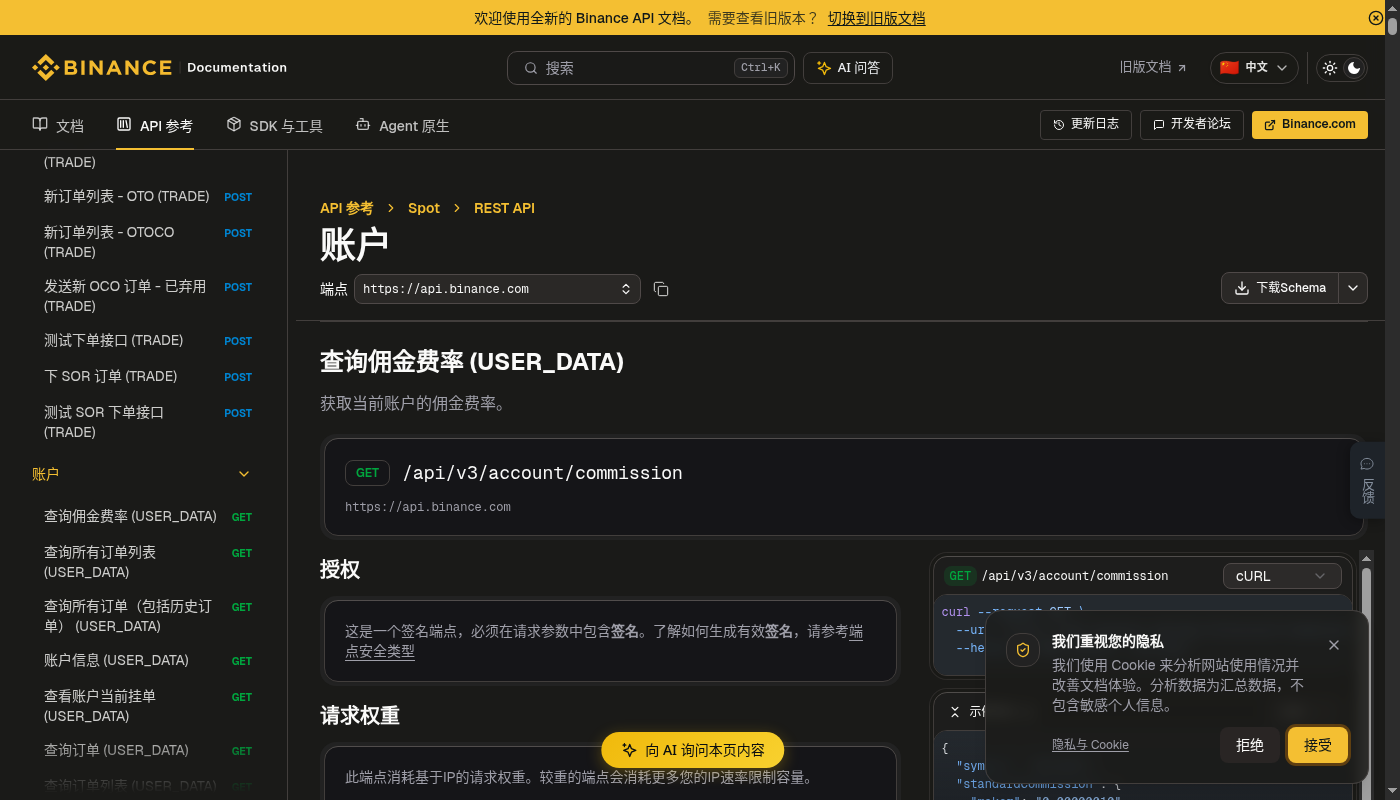Click API 参考 breadcrumb
This screenshot has width=1400, height=800.
coord(346,208)
